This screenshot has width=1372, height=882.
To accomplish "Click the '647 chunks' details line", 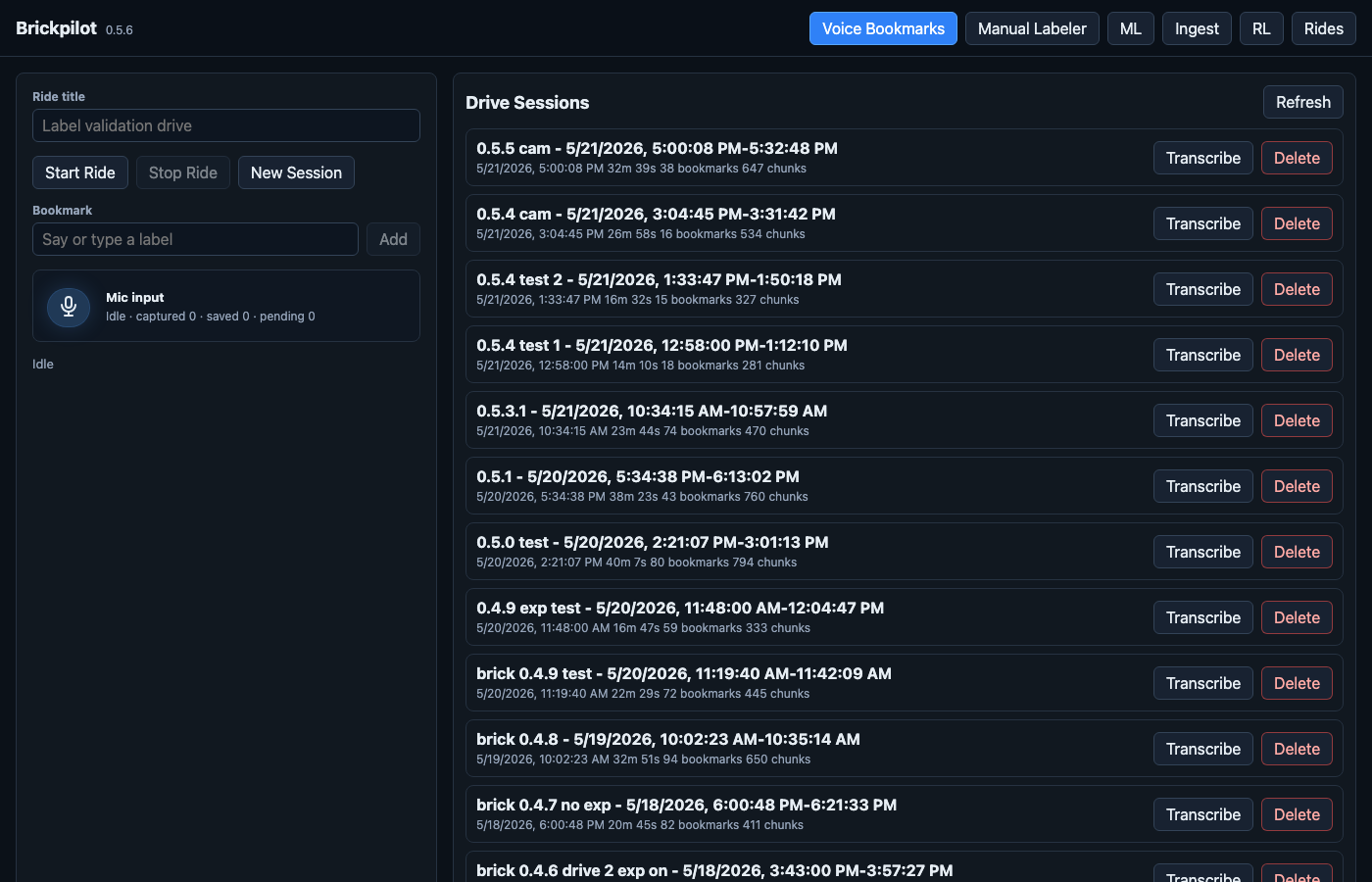I will pyautogui.click(x=641, y=169).
